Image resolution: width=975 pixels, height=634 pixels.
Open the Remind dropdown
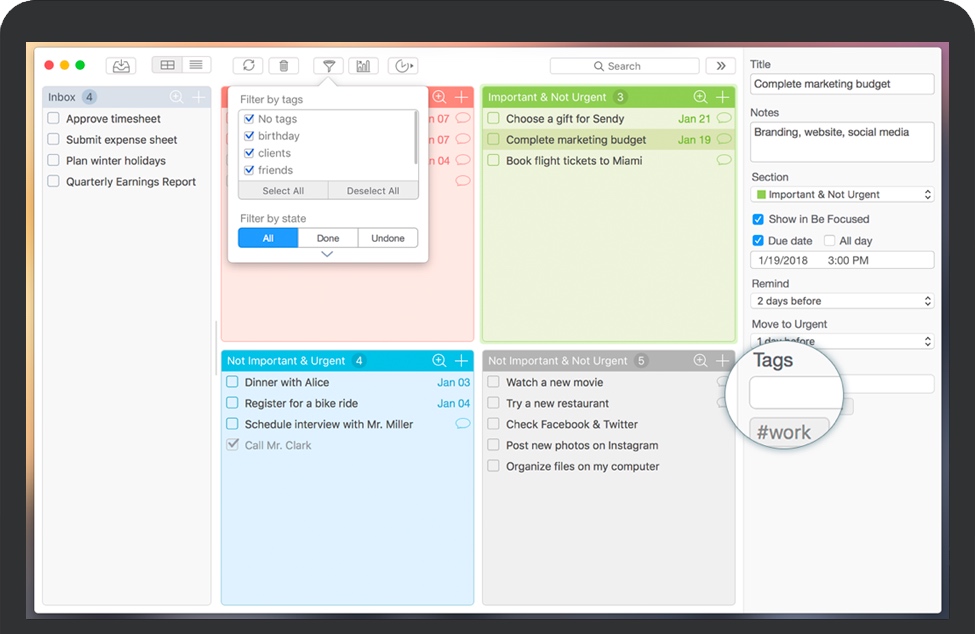click(842, 301)
